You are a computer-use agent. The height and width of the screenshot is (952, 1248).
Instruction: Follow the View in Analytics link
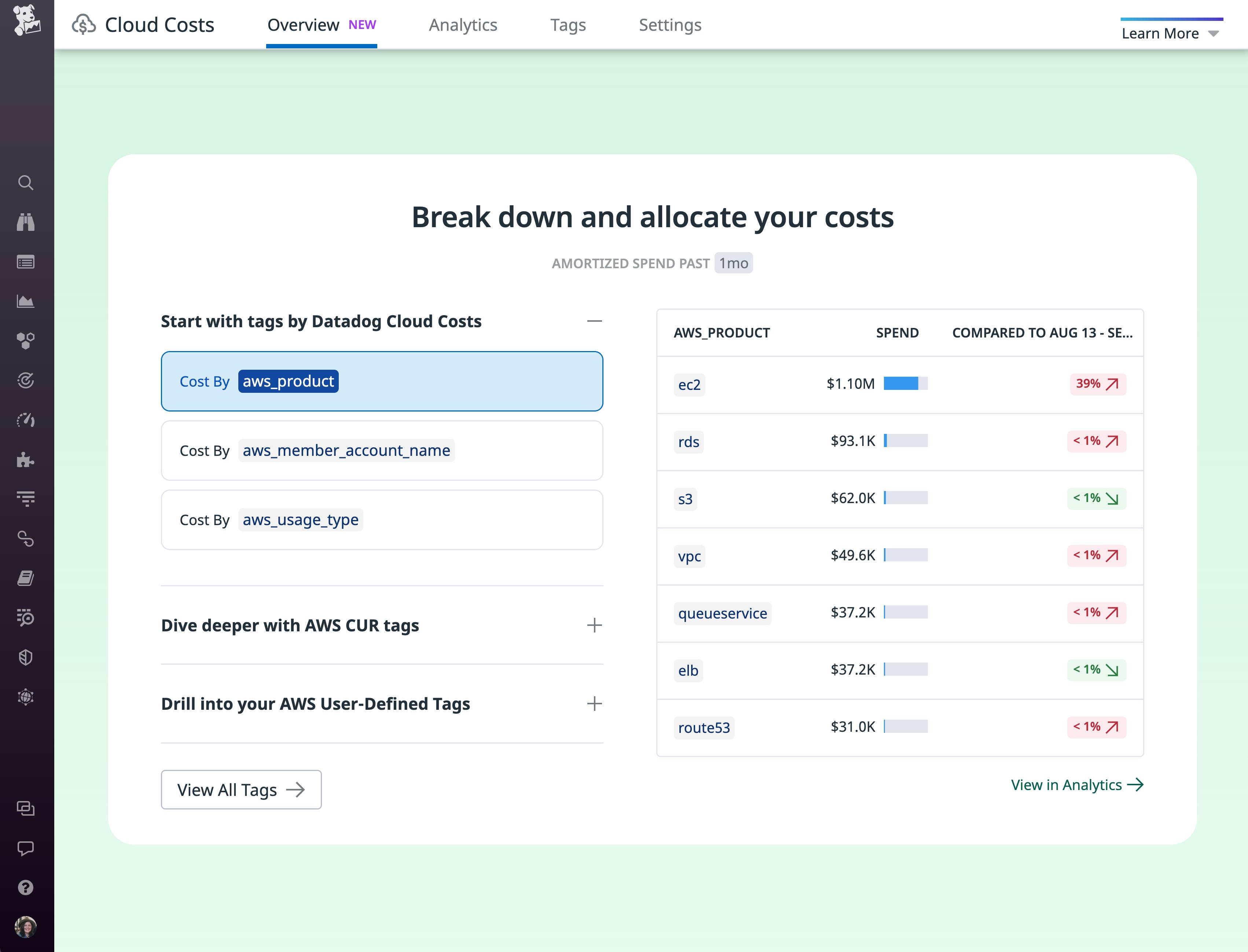click(1077, 785)
